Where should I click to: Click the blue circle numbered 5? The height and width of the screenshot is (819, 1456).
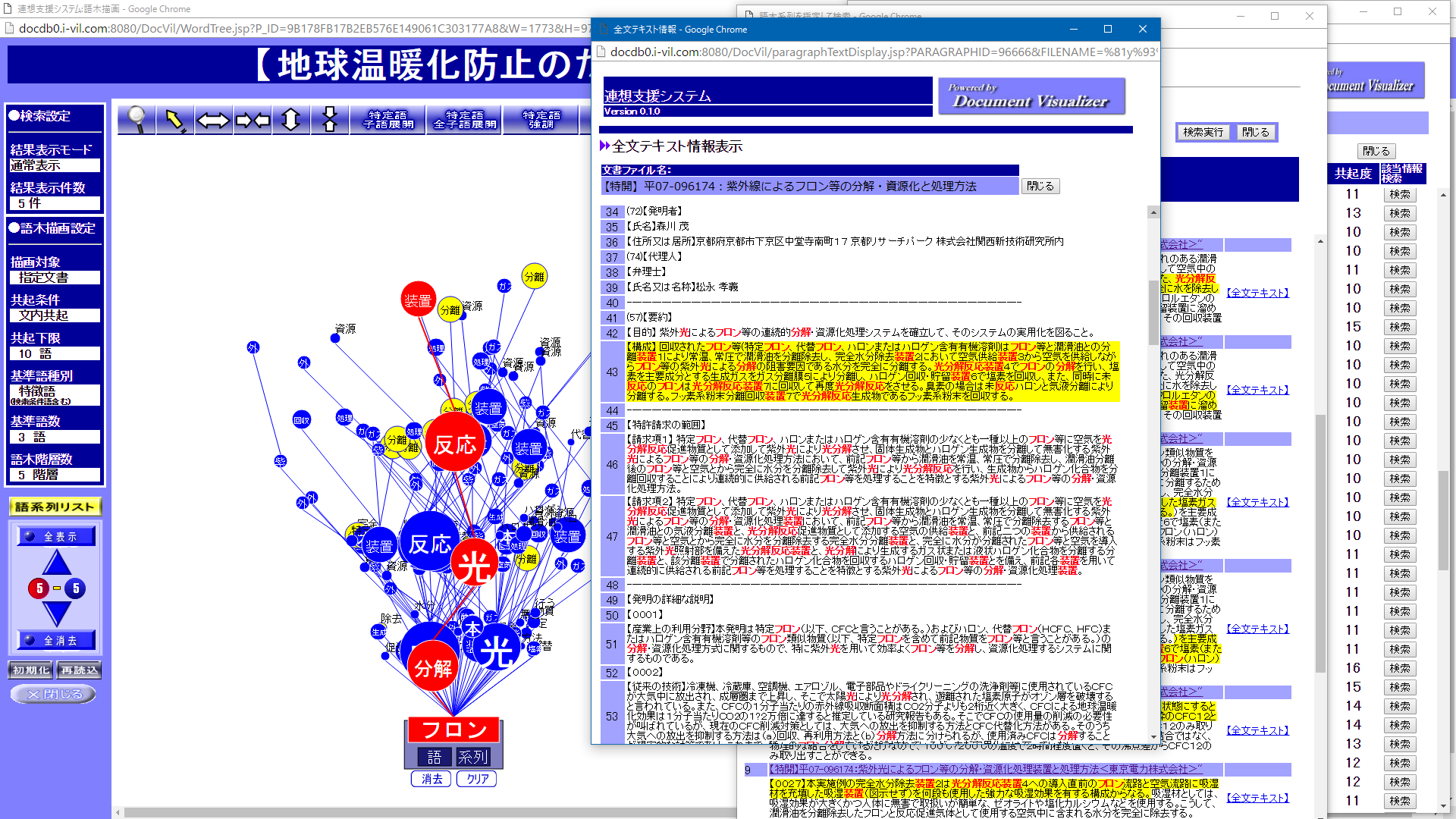[x=75, y=588]
